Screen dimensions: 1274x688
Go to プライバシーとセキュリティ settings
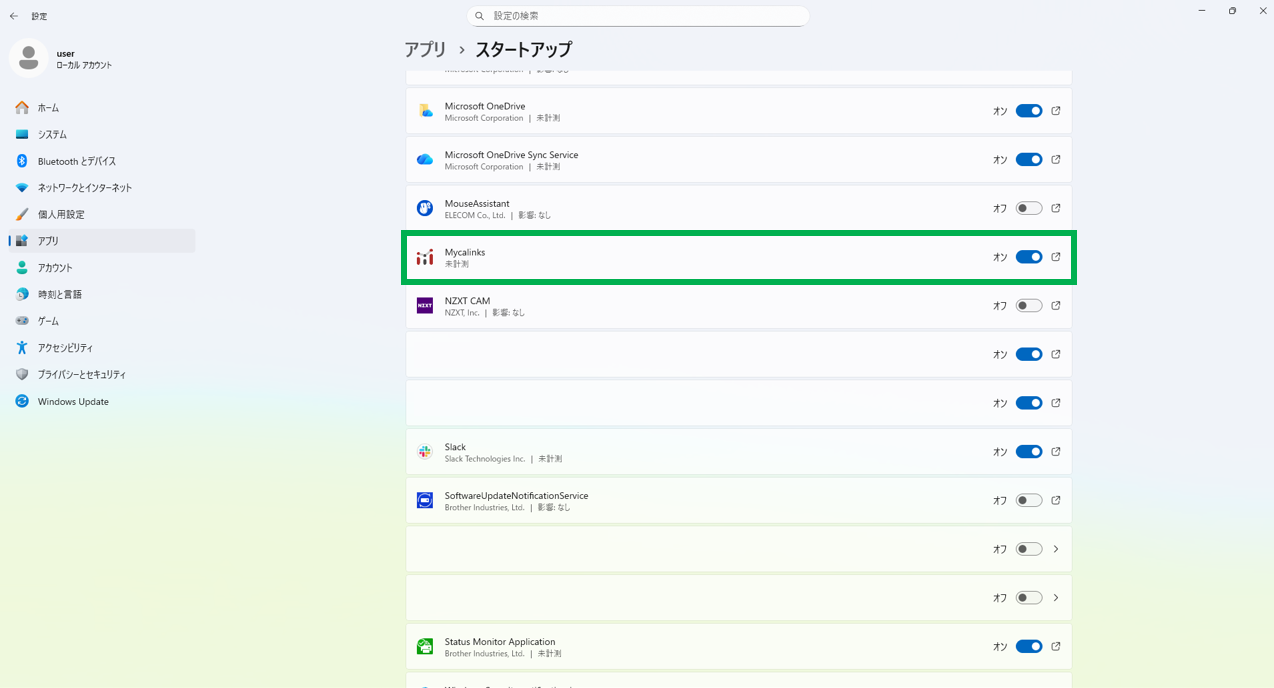[x=81, y=375]
